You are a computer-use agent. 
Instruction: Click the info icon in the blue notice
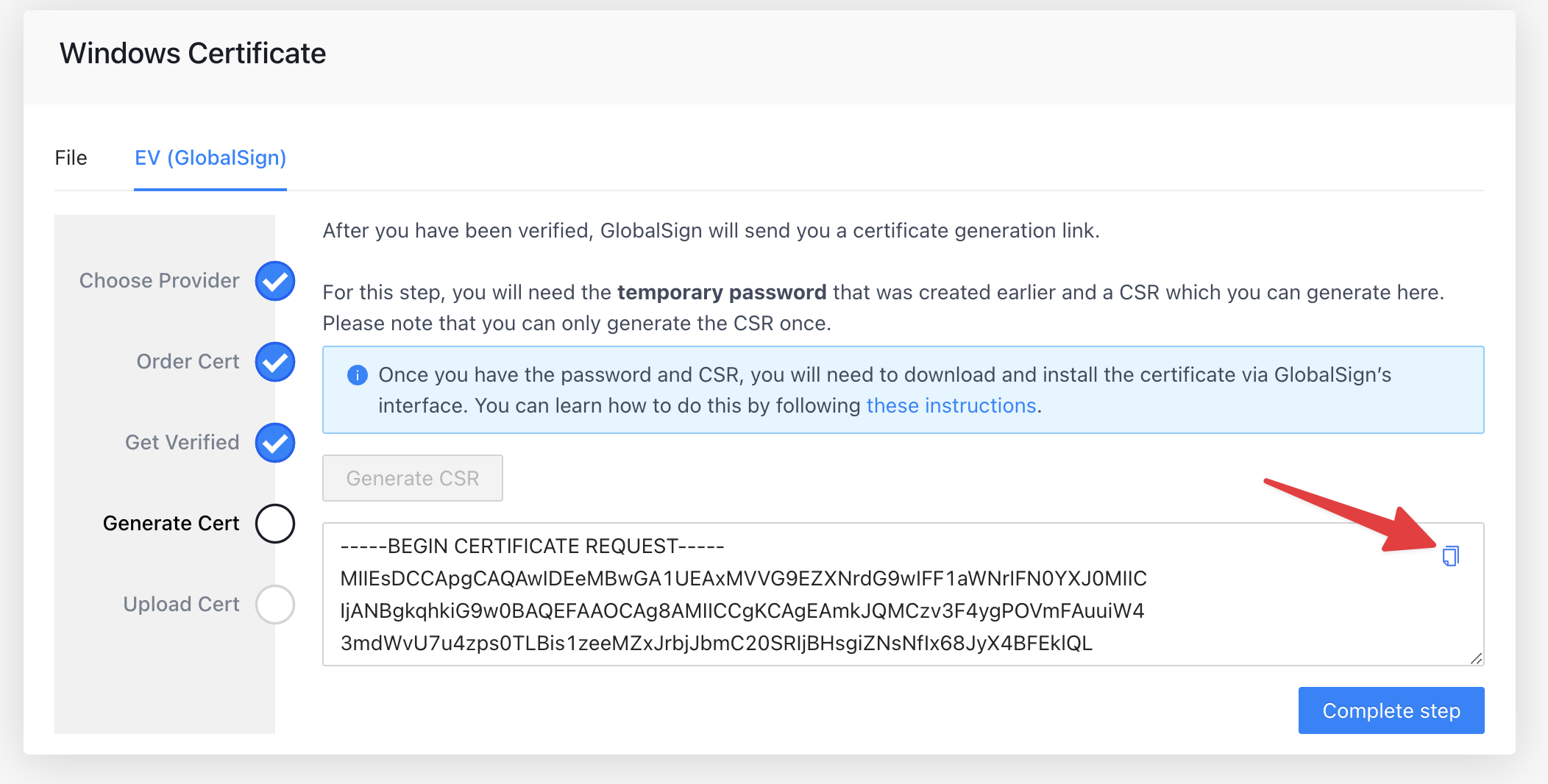click(357, 375)
